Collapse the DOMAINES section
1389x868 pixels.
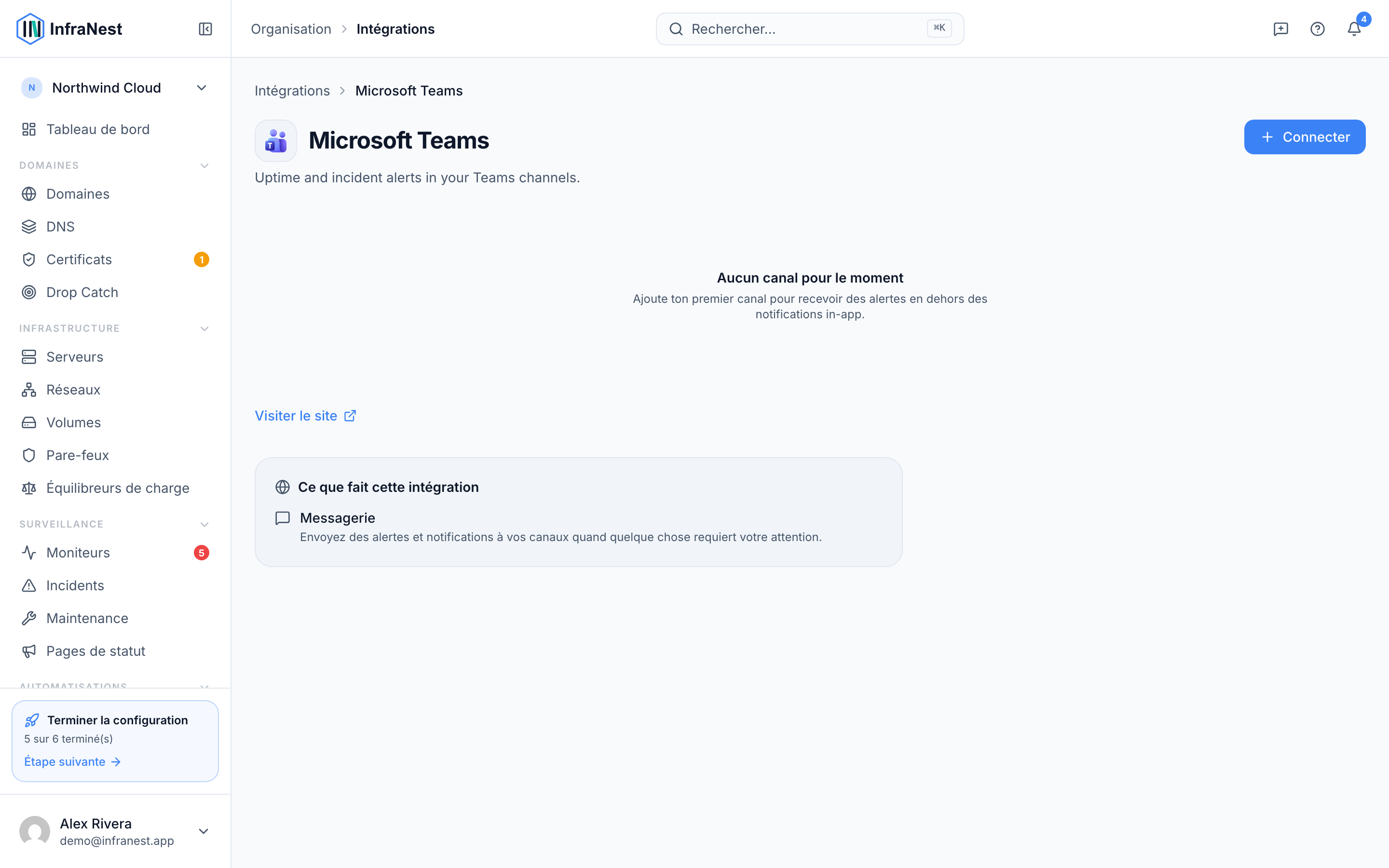click(204, 166)
